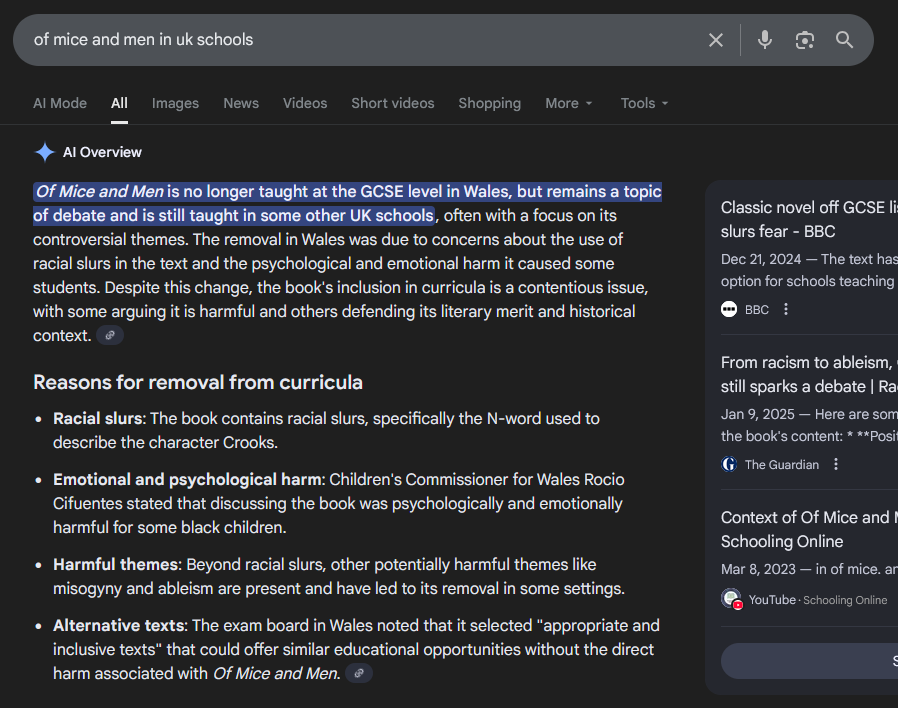898x708 pixels.
Task: Click the AI Overview sparkle icon
Action: (45, 152)
